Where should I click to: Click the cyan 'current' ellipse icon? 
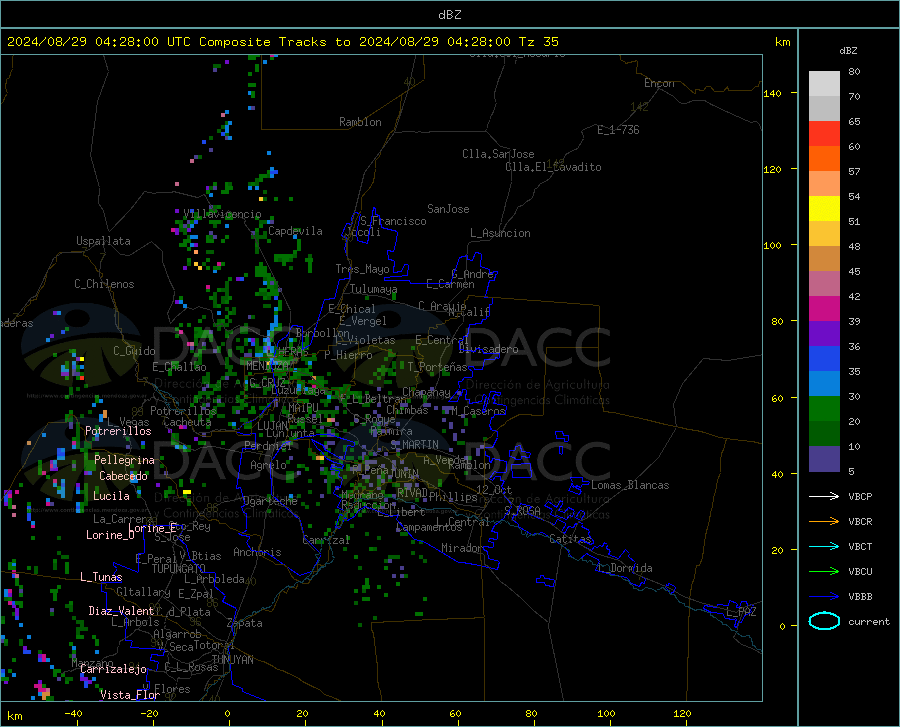(x=824, y=621)
